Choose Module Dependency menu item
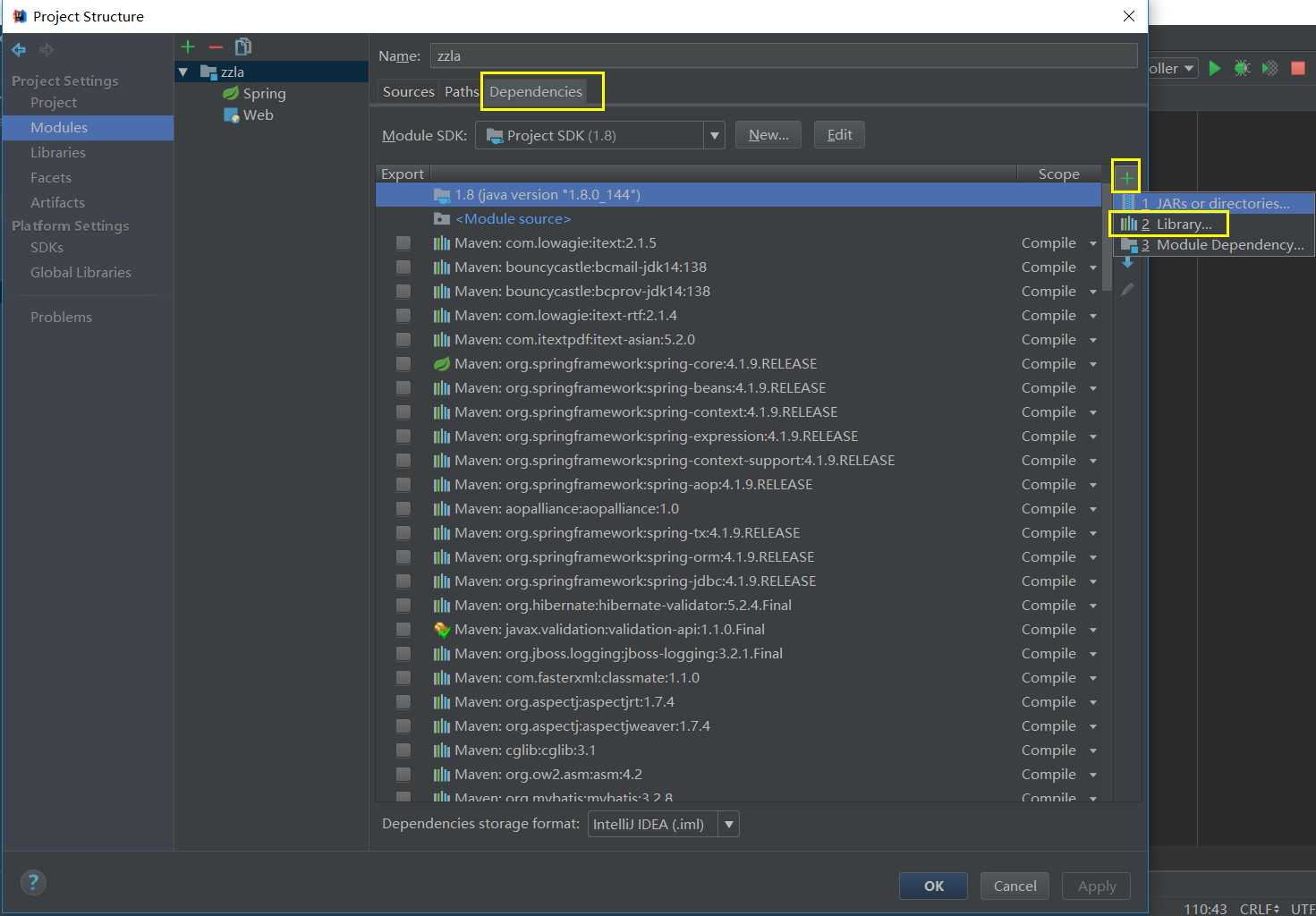 coord(1214,244)
